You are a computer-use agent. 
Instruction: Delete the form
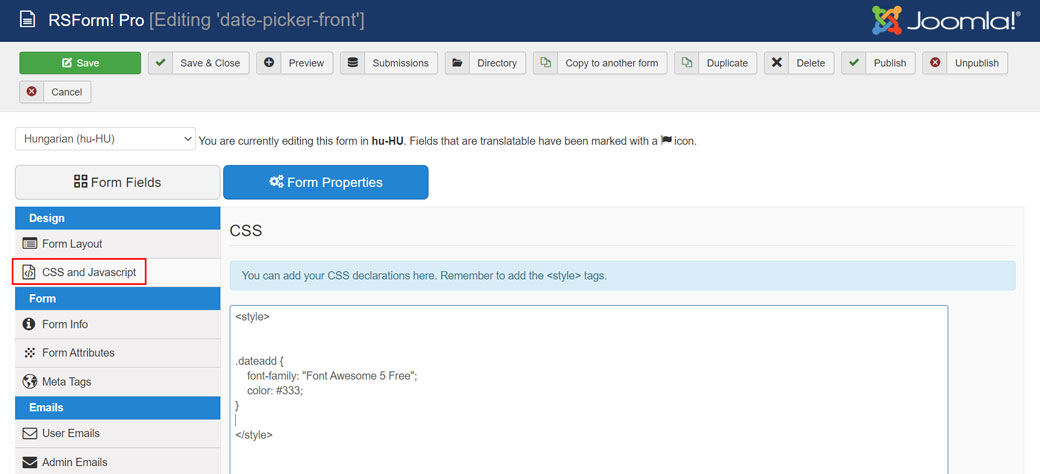pos(799,63)
